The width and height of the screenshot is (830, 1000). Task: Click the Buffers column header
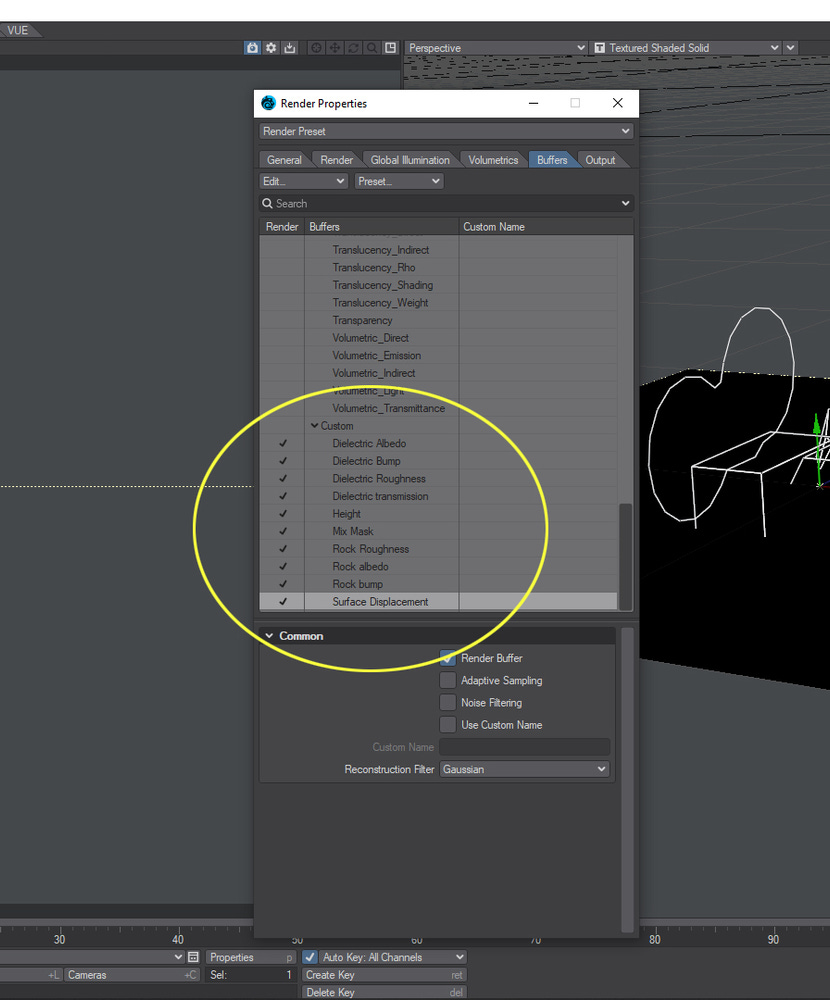(382, 226)
